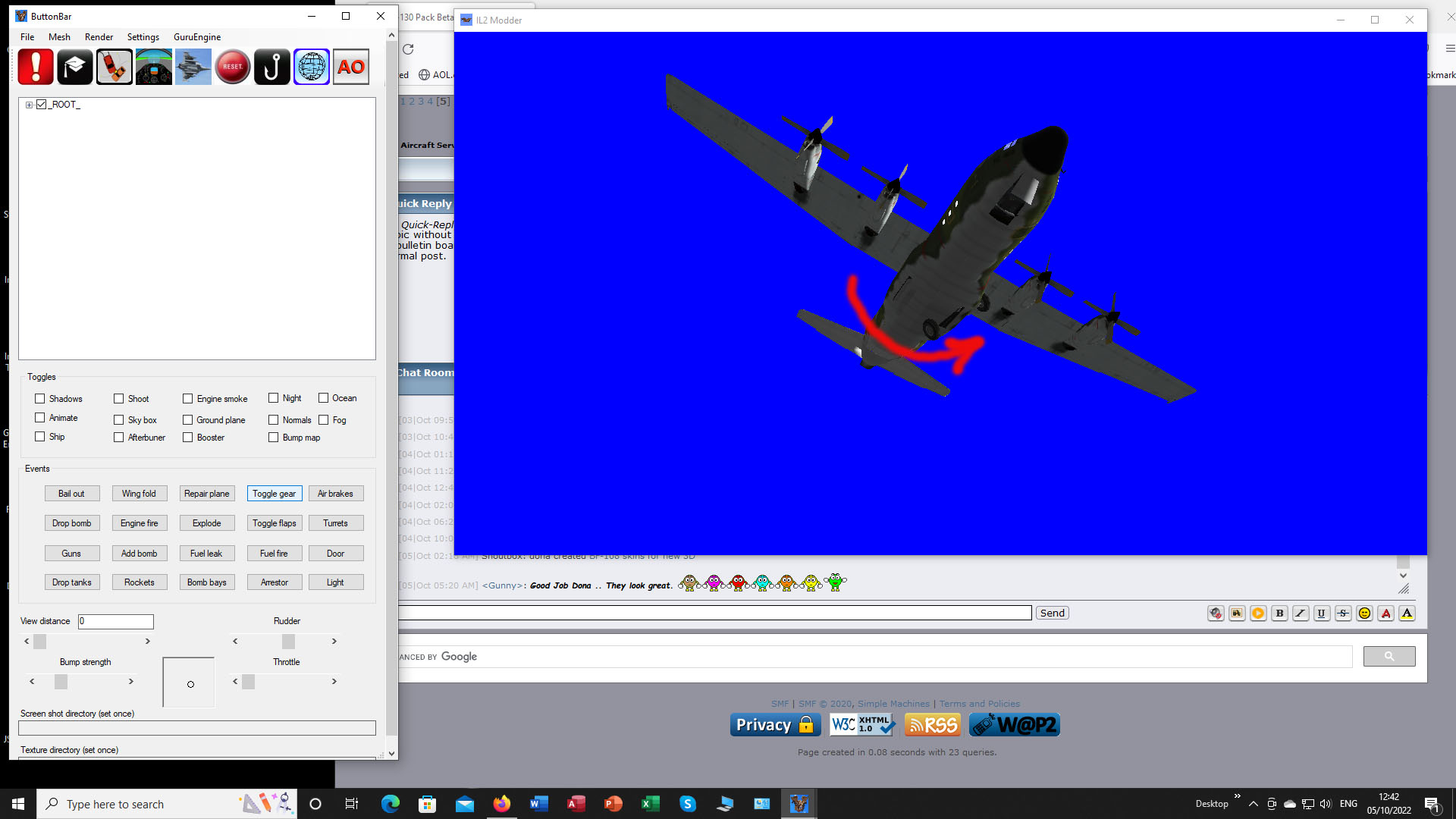The width and height of the screenshot is (1456, 819).
Task: Click the red exclamation mark icon
Action: pos(36,67)
